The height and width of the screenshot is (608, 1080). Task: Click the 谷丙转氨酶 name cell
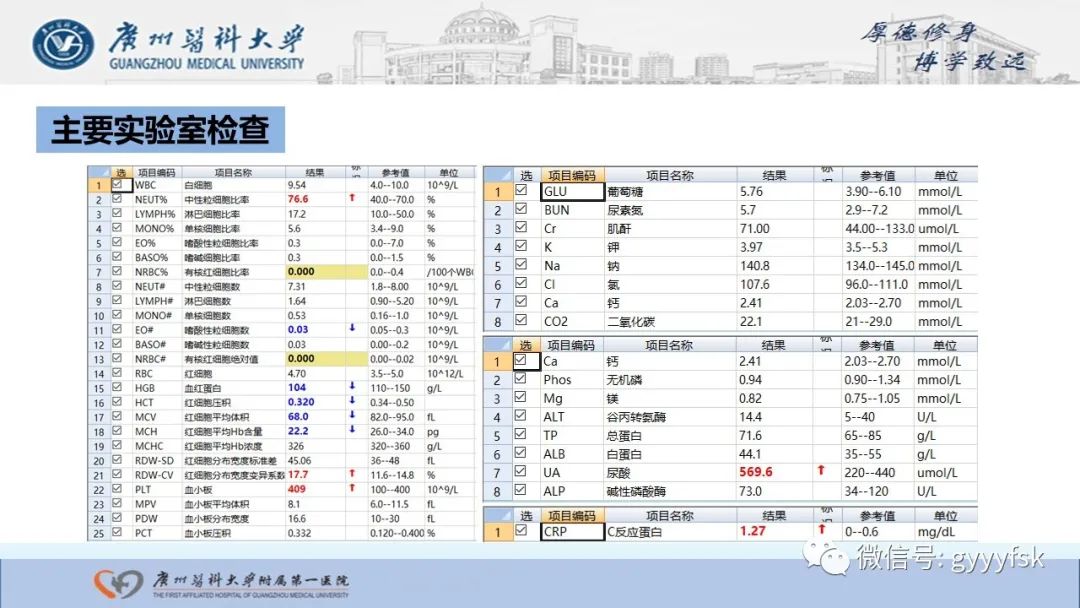click(671, 417)
